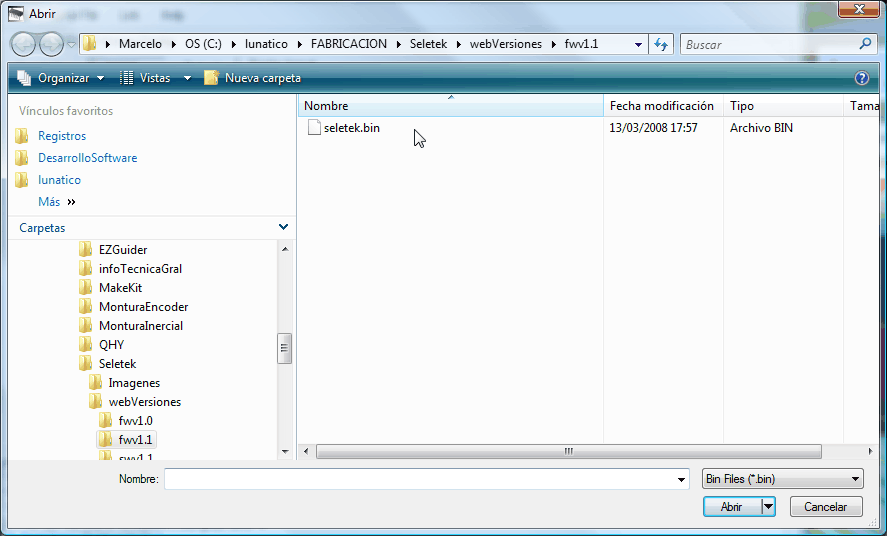Click fwv1.1 in the address breadcrumb
Image resolution: width=887 pixels, height=536 pixels.
pyautogui.click(x=581, y=44)
